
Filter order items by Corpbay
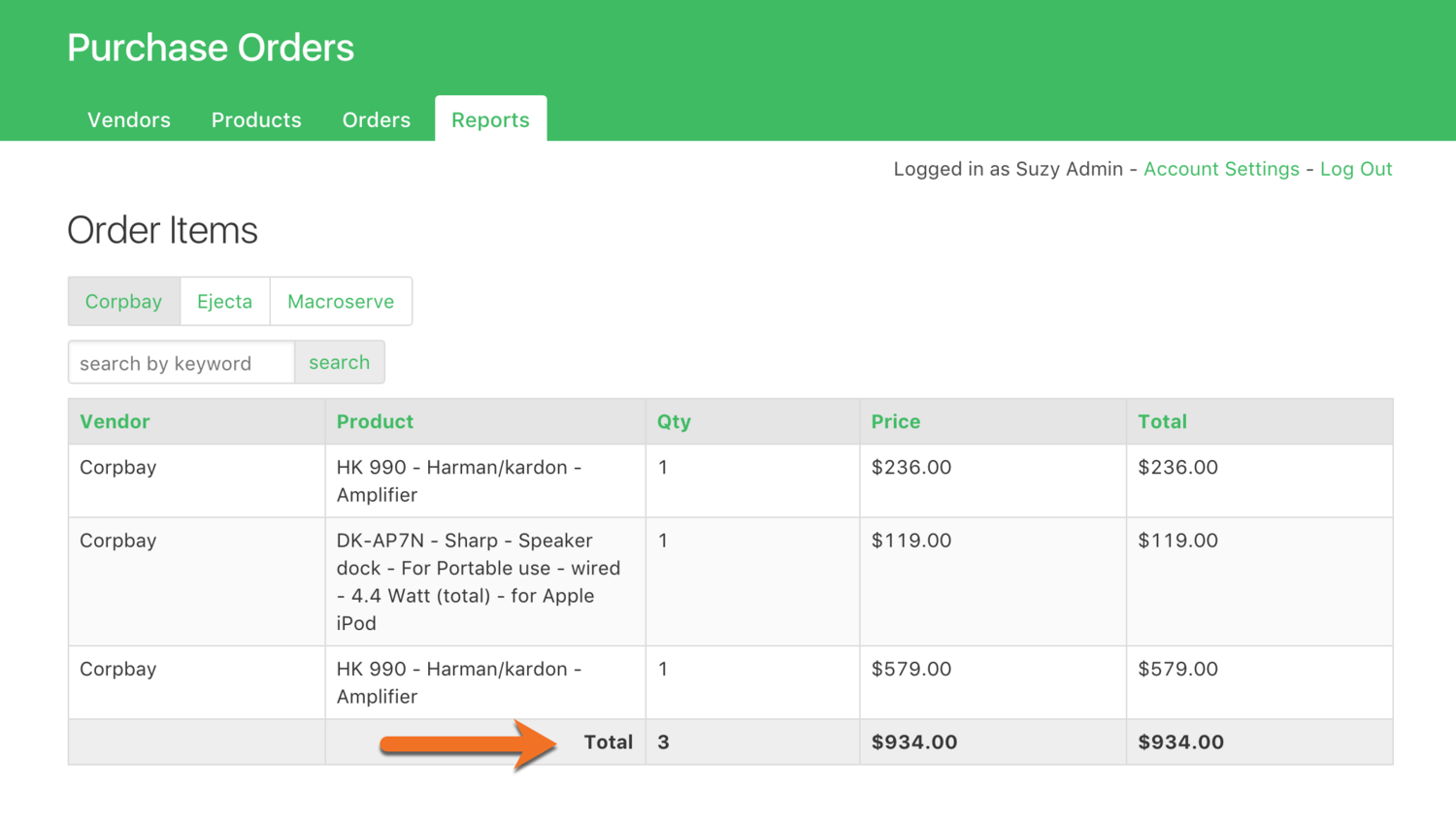(x=123, y=301)
